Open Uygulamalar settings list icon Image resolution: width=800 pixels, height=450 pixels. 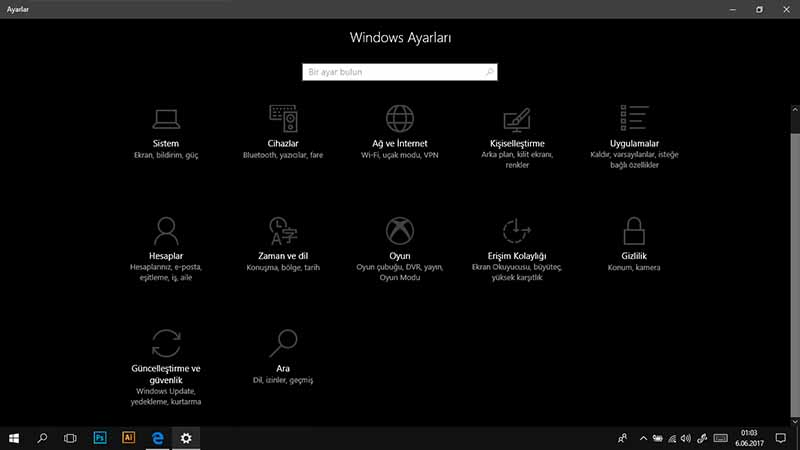click(634, 118)
